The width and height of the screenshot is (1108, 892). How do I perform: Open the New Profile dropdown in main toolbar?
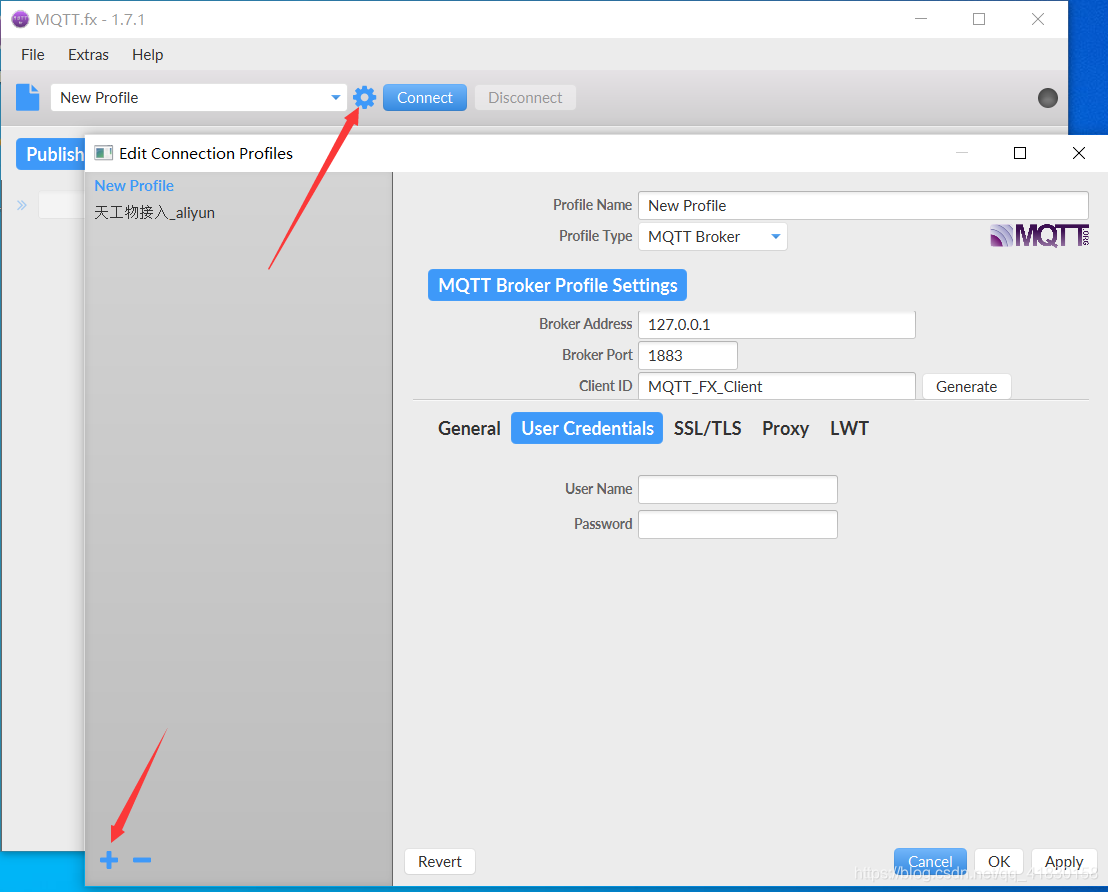(199, 98)
